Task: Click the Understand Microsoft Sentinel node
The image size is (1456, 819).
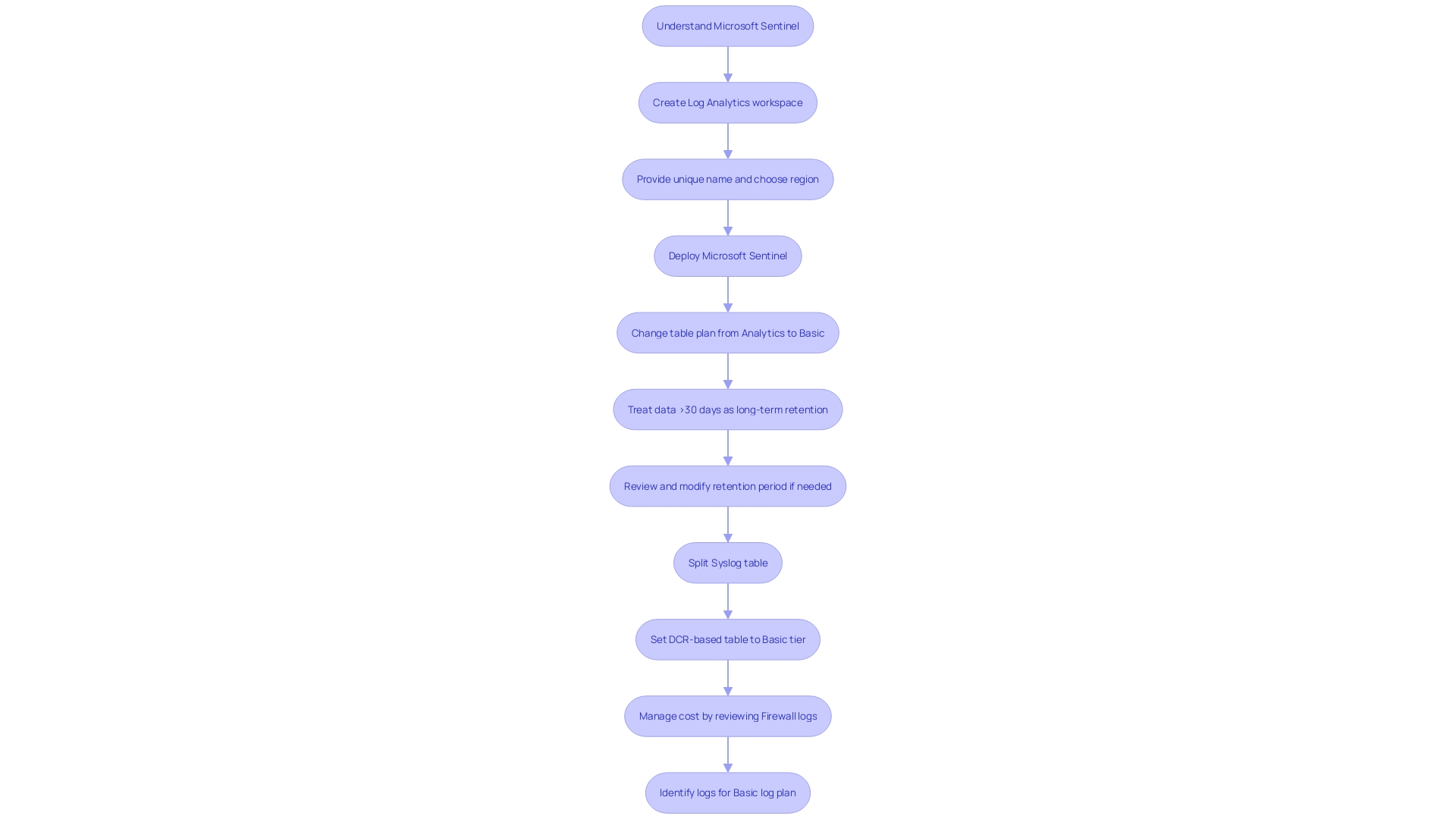Action: (728, 26)
